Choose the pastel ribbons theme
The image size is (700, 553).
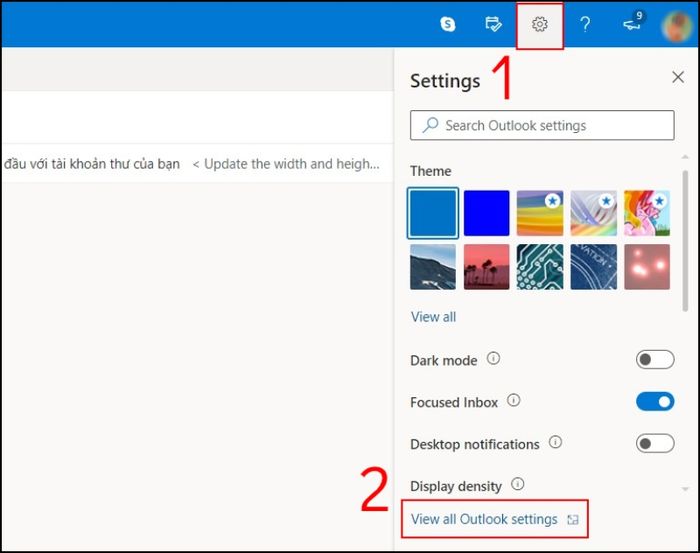click(593, 213)
